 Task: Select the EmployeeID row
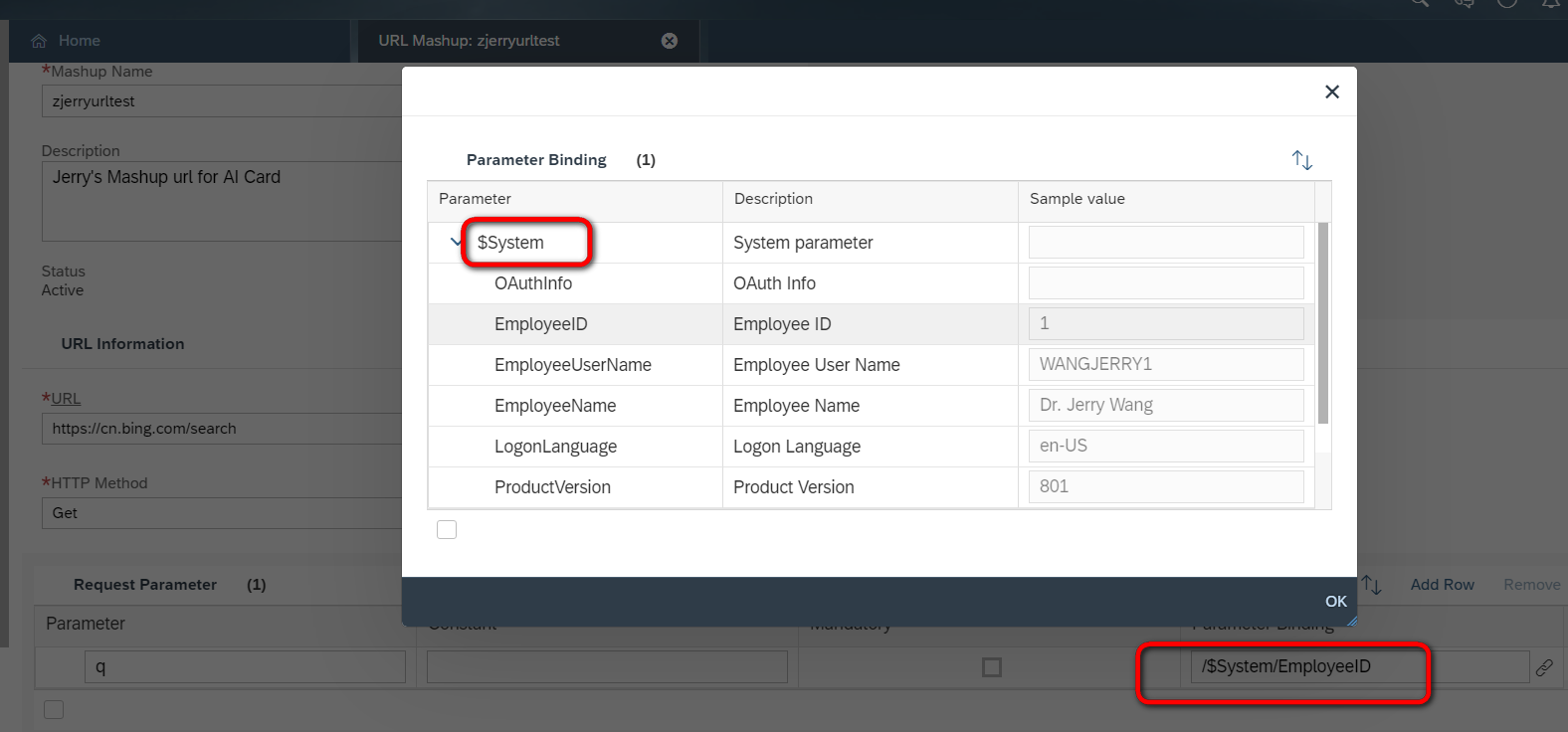pyautogui.click(x=872, y=324)
